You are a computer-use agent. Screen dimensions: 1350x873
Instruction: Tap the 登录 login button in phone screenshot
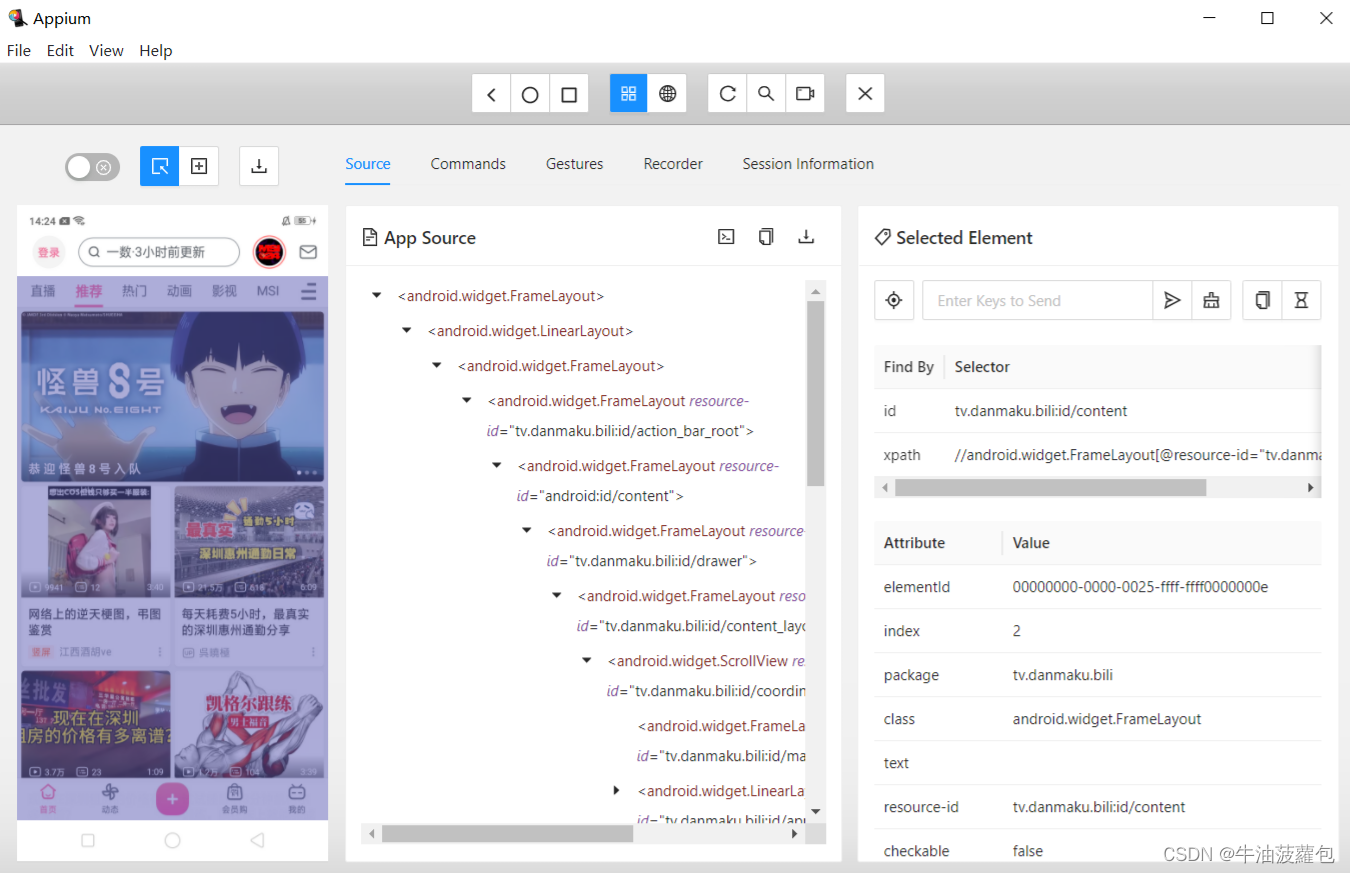pyautogui.click(x=49, y=252)
